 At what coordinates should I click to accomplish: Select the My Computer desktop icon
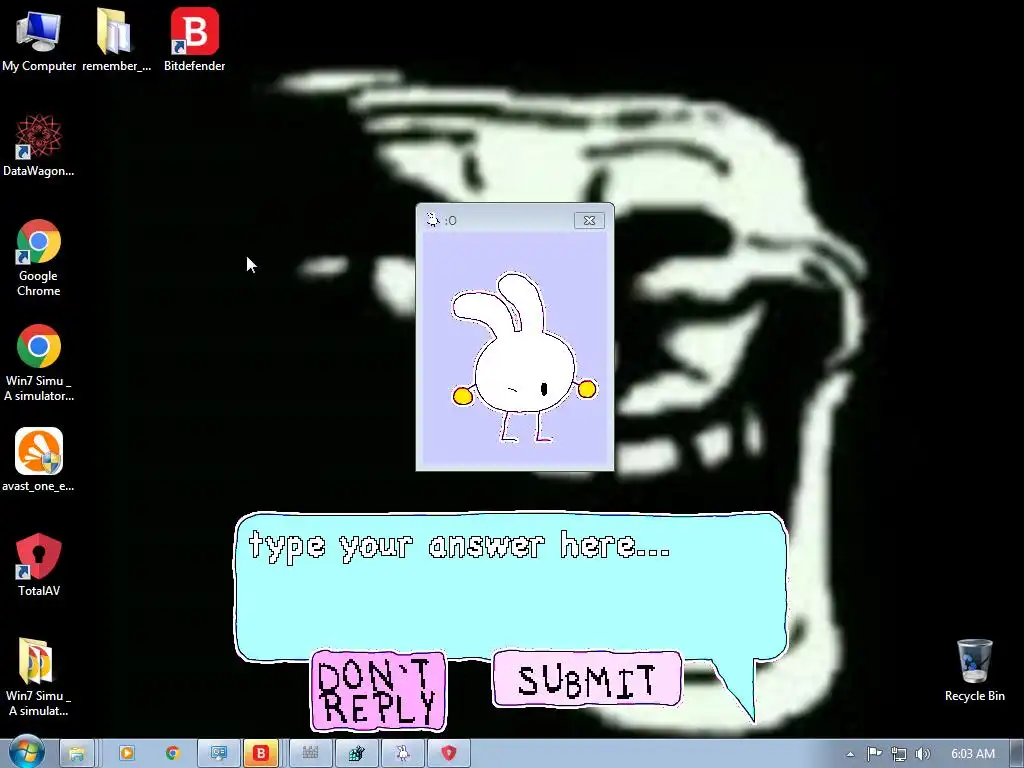(39, 39)
